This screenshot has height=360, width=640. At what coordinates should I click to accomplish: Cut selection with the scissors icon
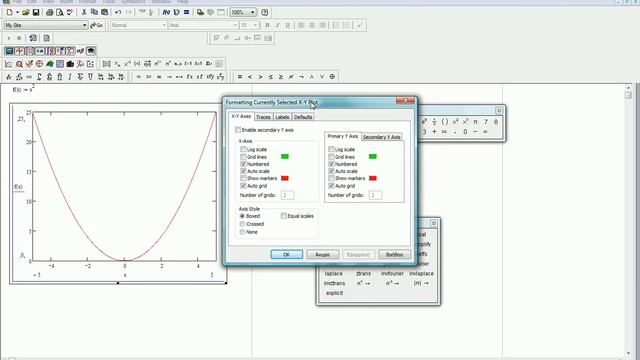[x=84, y=12]
